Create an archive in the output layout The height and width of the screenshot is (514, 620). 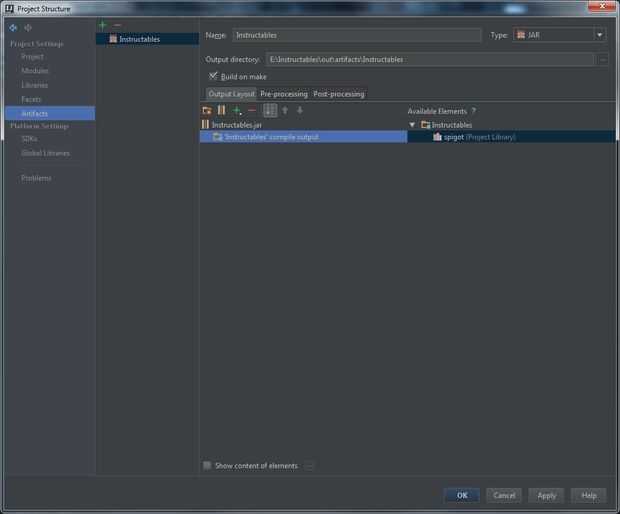(221, 111)
